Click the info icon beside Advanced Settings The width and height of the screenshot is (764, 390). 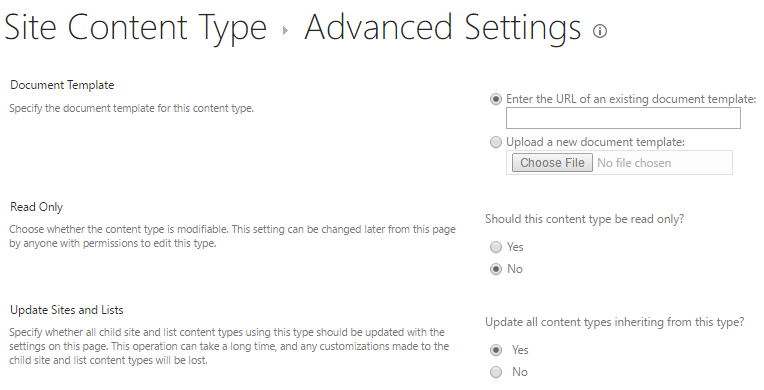point(600,31)
